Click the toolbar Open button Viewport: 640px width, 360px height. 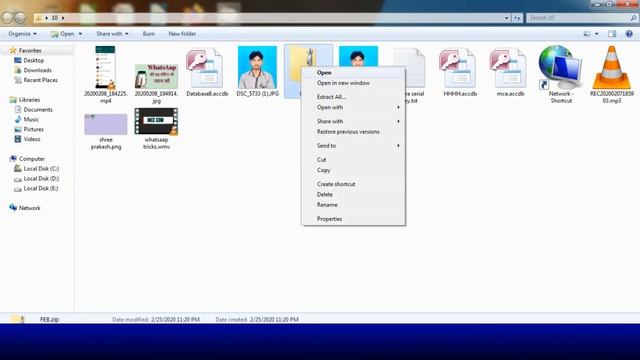click(62, 34)
